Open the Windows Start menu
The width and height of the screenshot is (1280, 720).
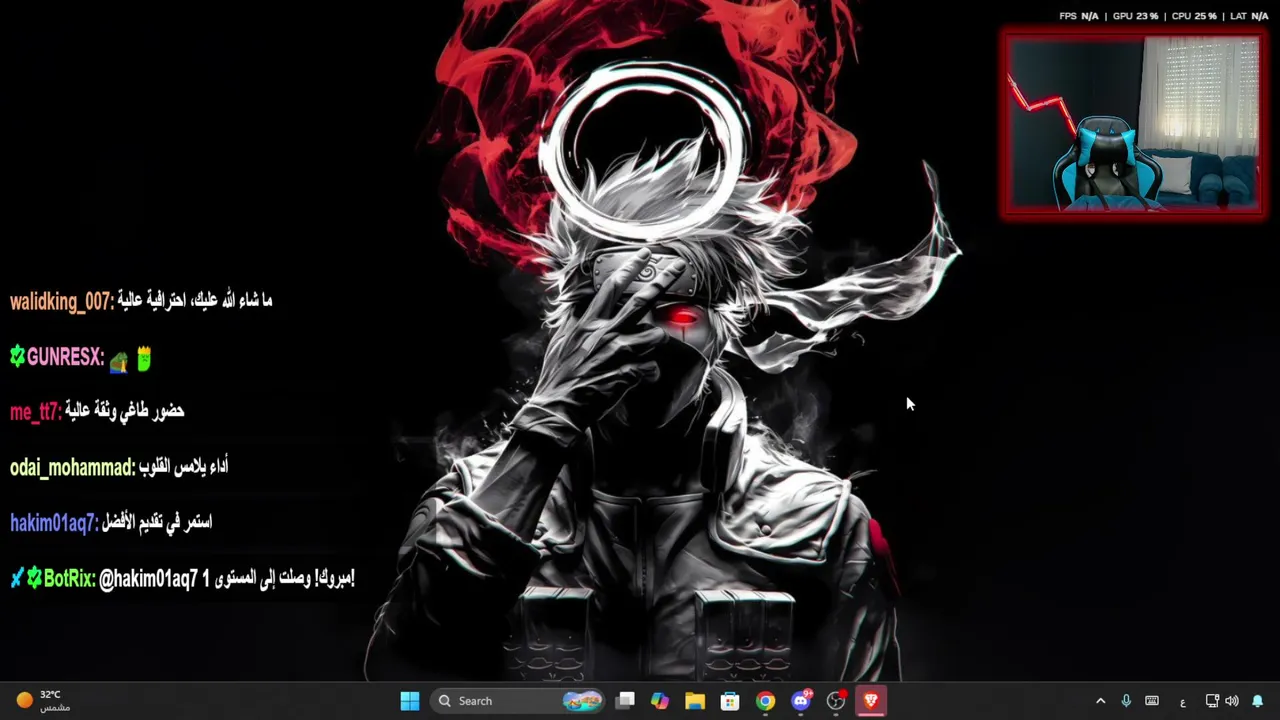[410, 701]
